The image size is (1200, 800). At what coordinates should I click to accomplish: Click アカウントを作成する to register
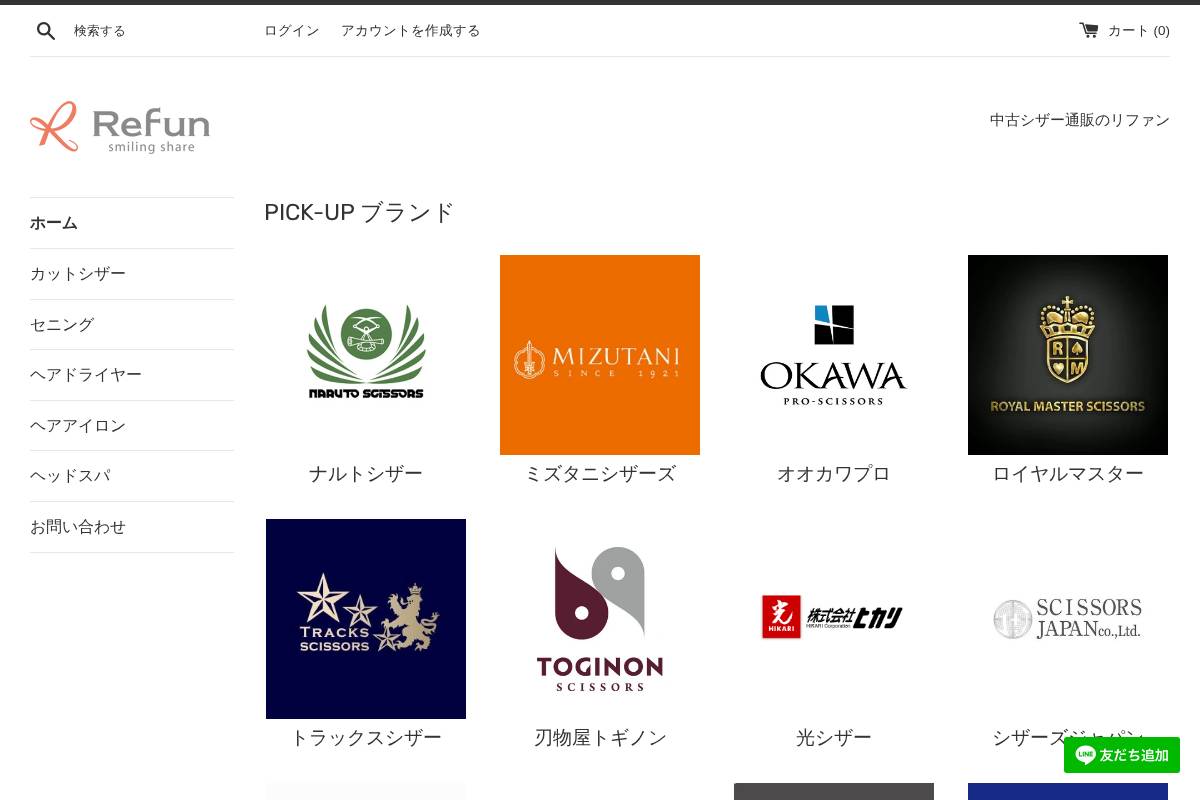410,31
